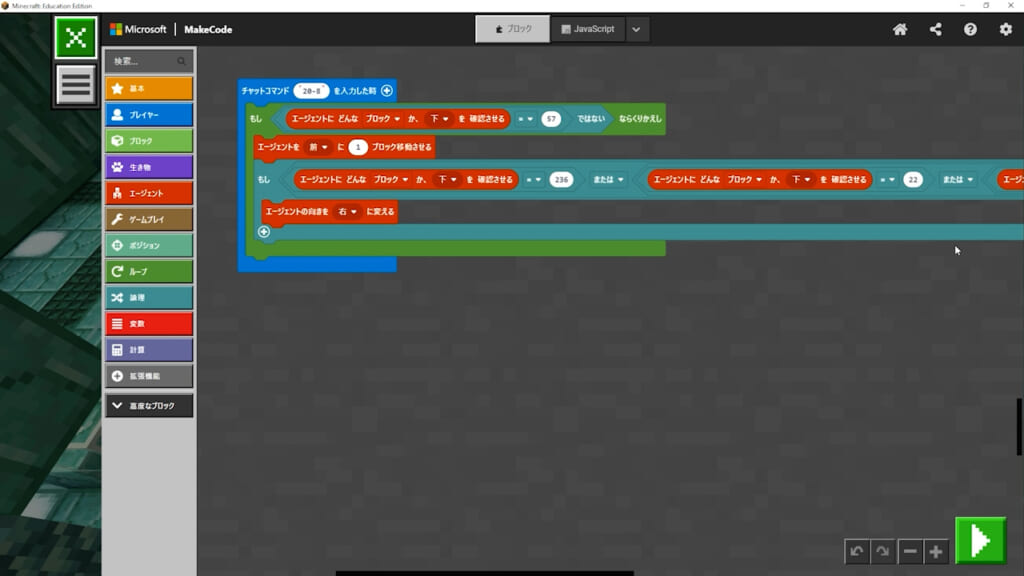Expand the 高度なブロック section
Screen dimensions: 1024x576
pyautogui.click(x=148, y=406)
